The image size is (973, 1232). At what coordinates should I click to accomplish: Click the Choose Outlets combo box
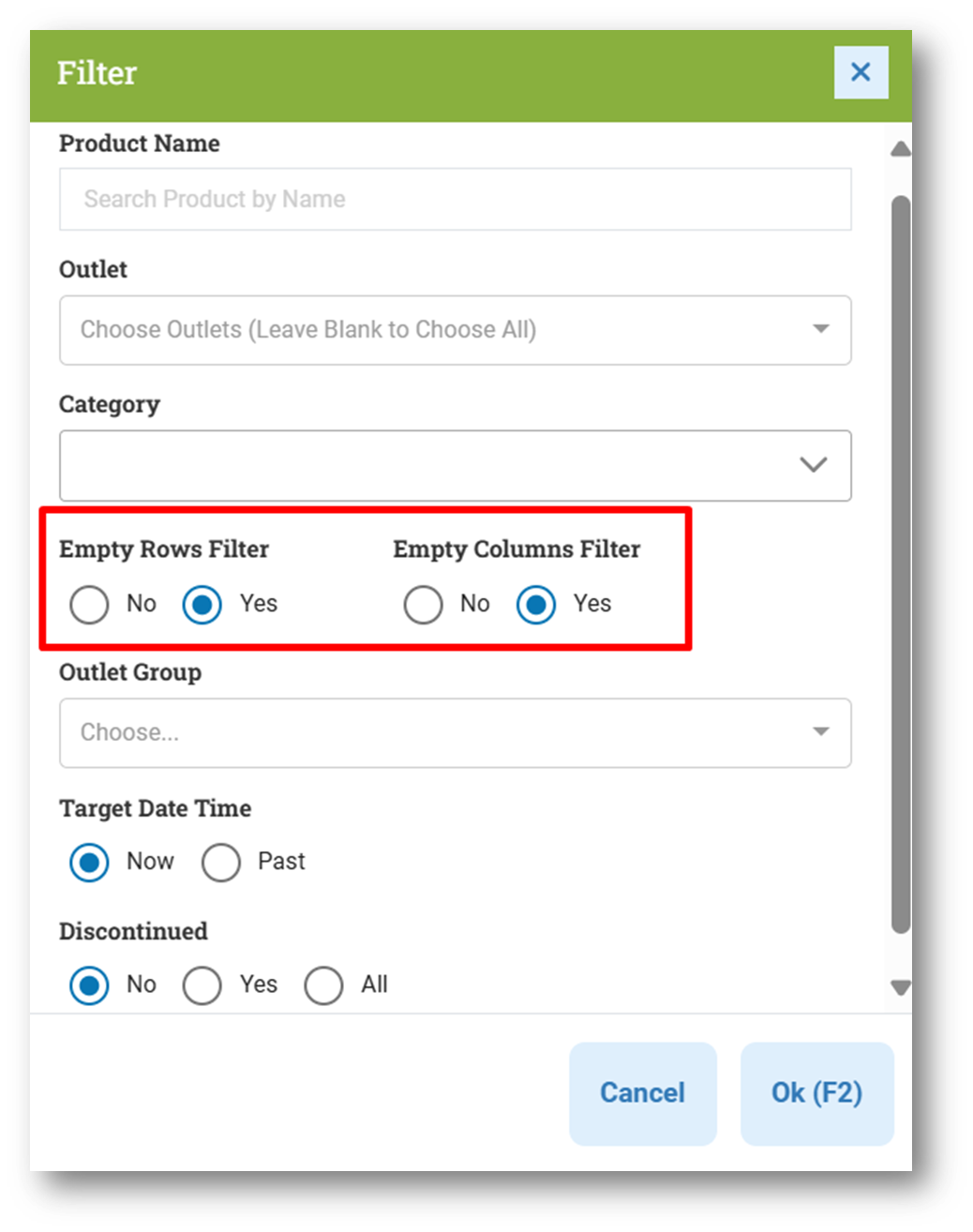[455, 330]
